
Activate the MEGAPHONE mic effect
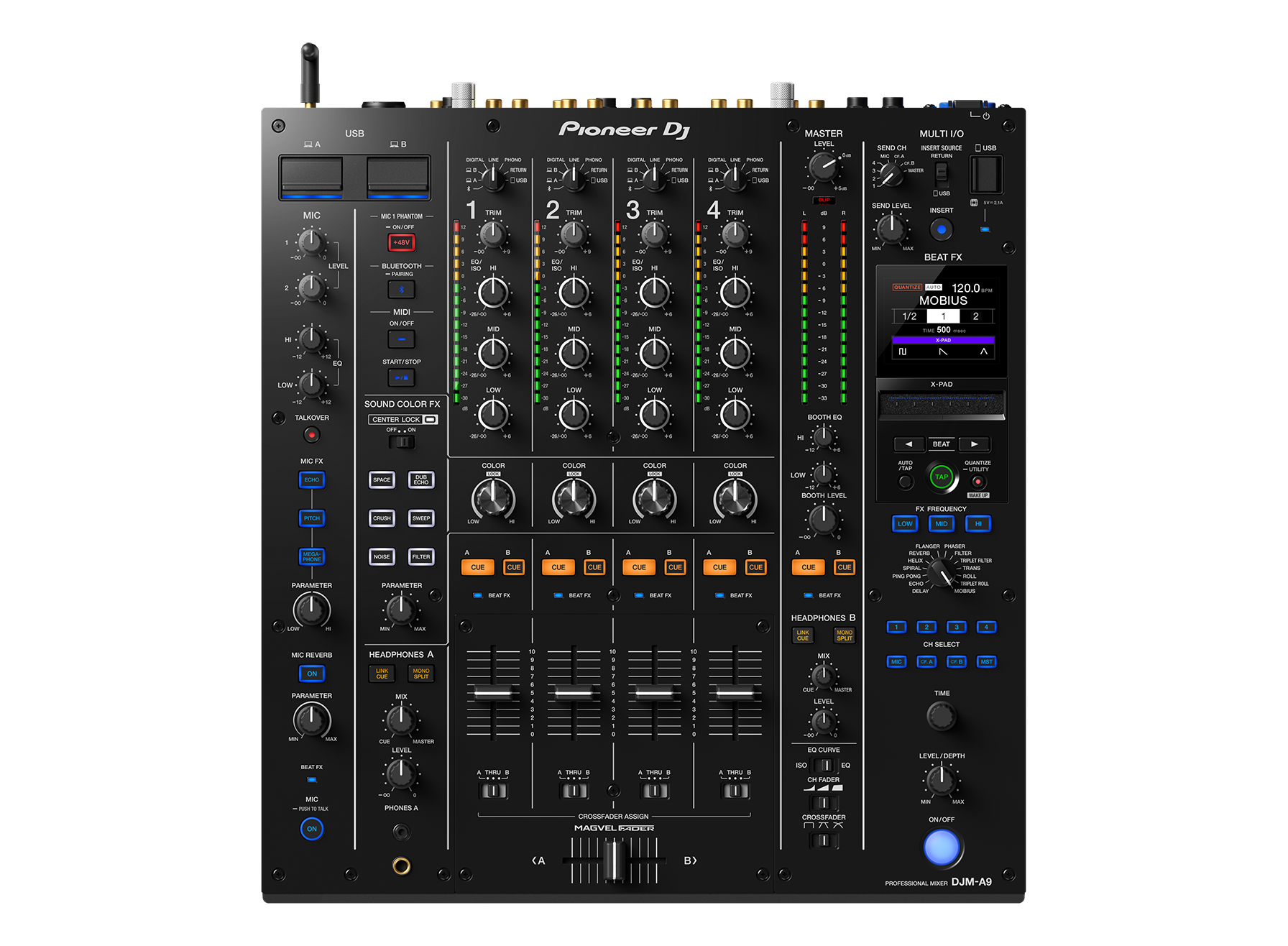(312, 556)
